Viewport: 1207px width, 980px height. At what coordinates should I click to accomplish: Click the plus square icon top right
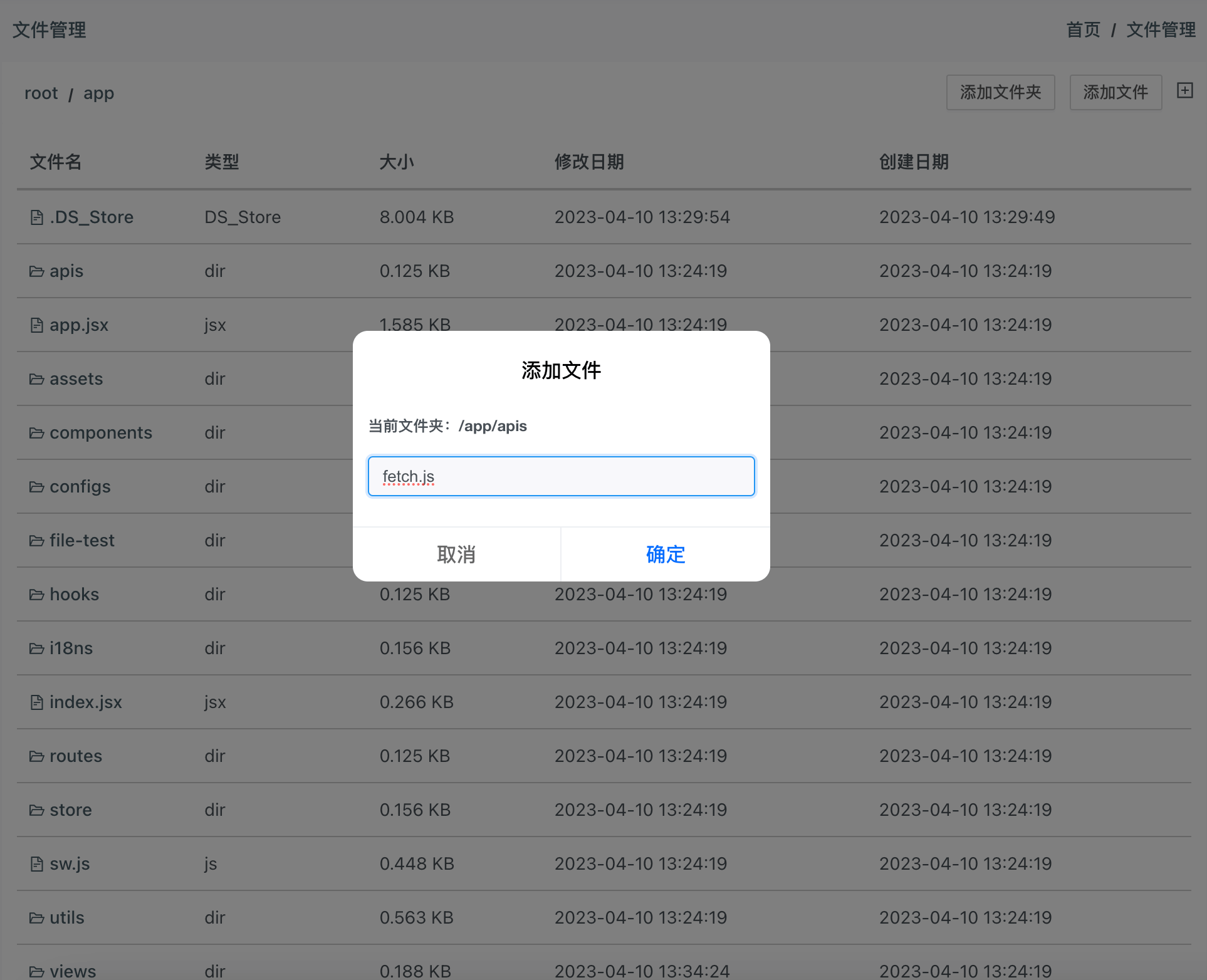1184,91
